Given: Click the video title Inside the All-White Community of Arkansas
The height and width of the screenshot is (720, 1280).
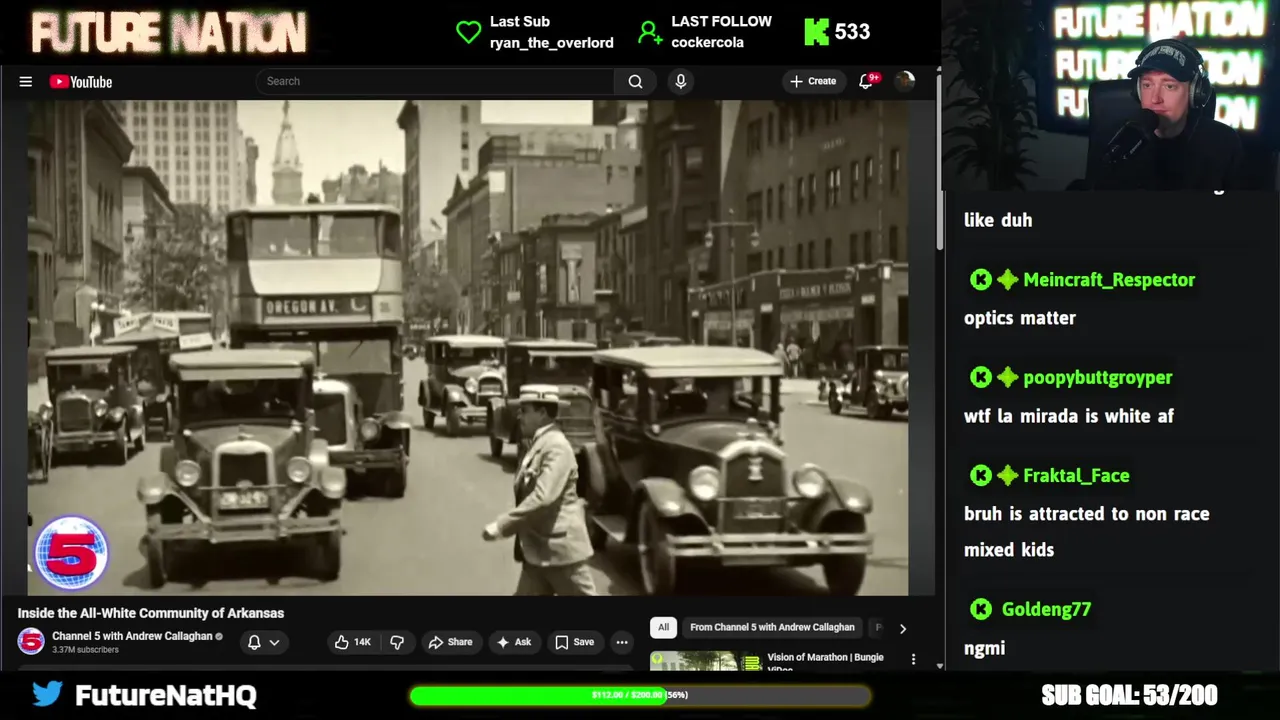Looking at the screenshot, I should tap(150, 613).
